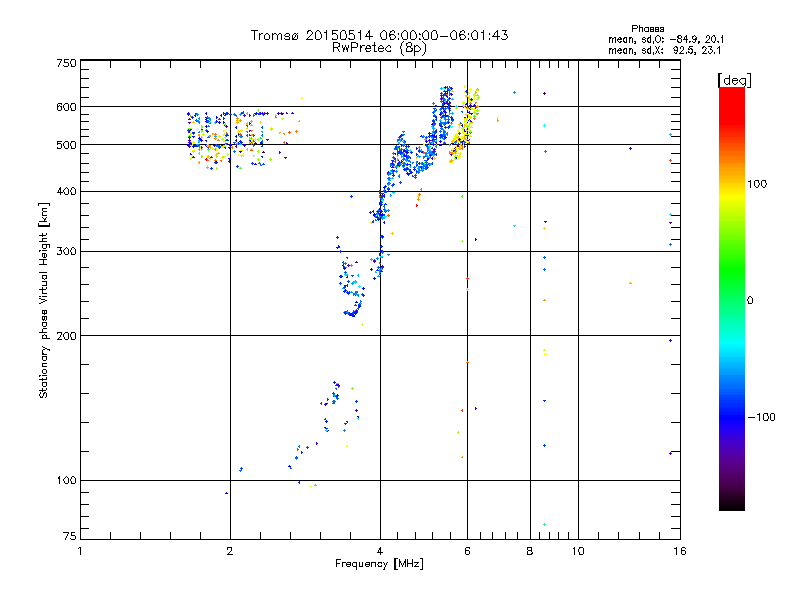Click the y-axis tick label '750'

(66, 64)
